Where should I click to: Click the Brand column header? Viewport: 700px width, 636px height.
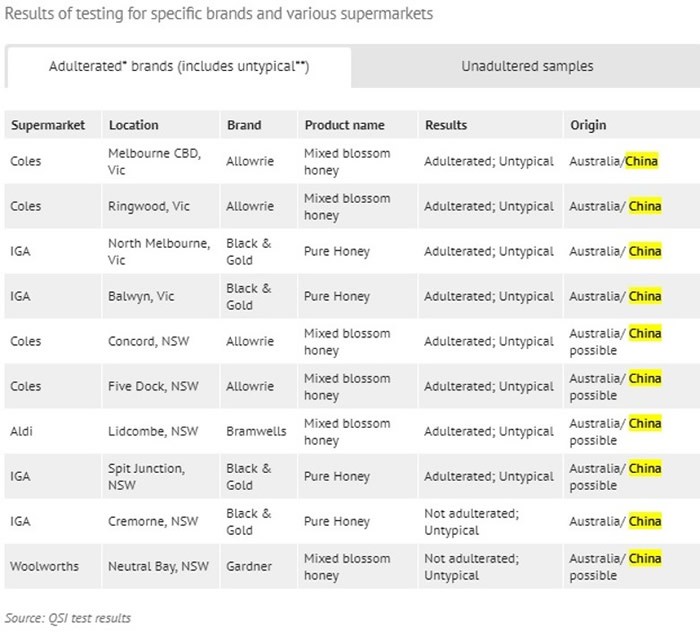[244, 125]
